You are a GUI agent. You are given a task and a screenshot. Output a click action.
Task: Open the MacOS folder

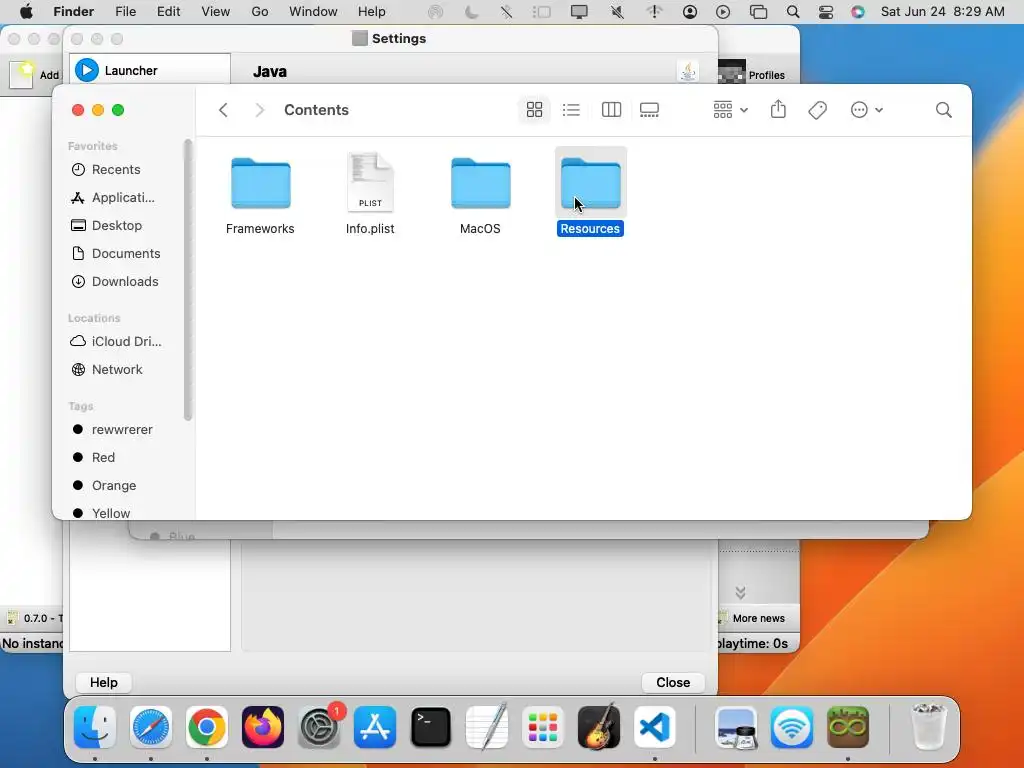click(480, 184)
